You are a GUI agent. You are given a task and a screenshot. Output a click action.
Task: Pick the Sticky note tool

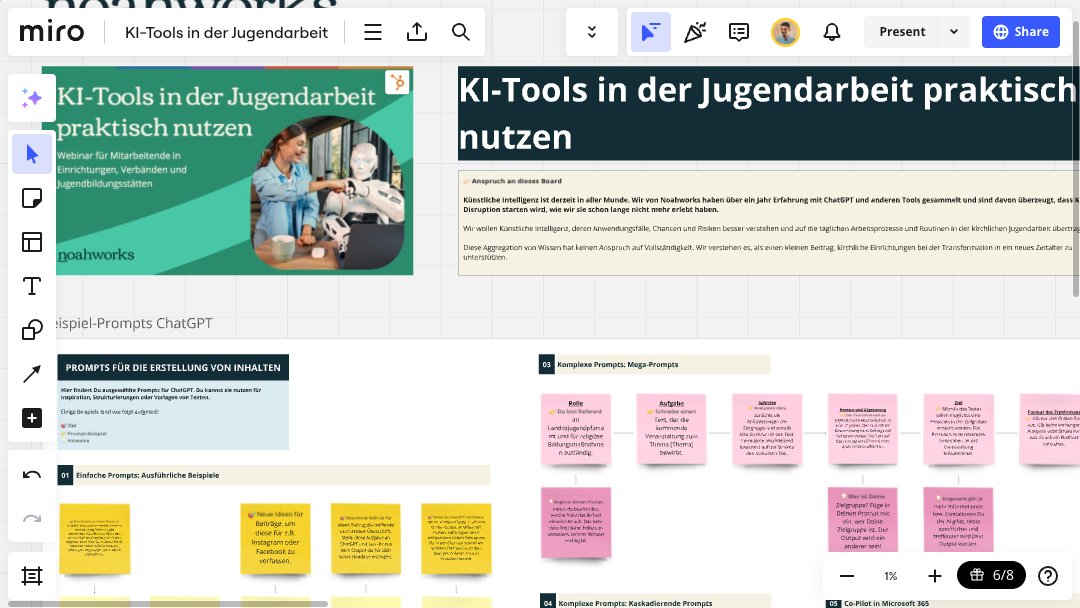pyautogui.click(x=32, y=198)
